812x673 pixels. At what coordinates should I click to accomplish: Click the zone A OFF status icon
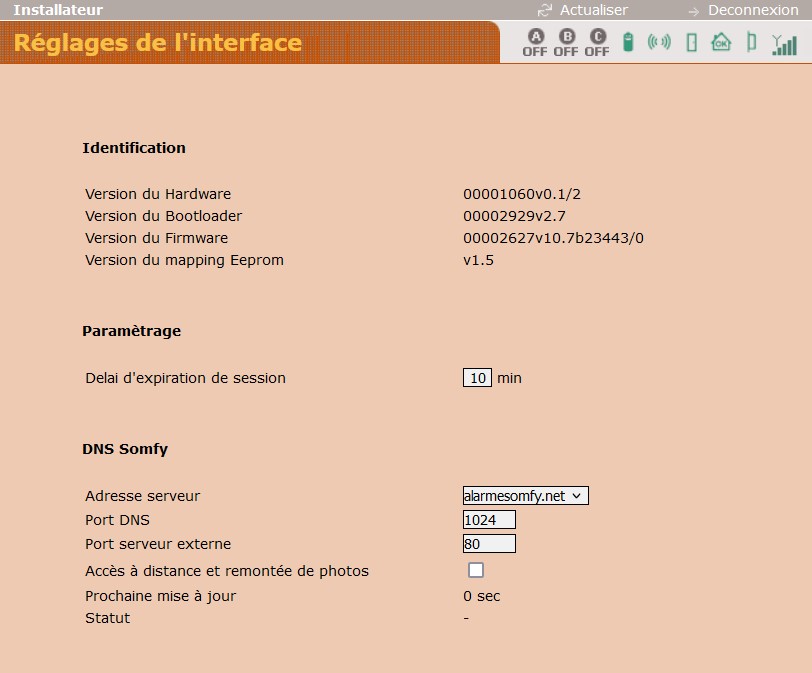(x=535, y=43)
